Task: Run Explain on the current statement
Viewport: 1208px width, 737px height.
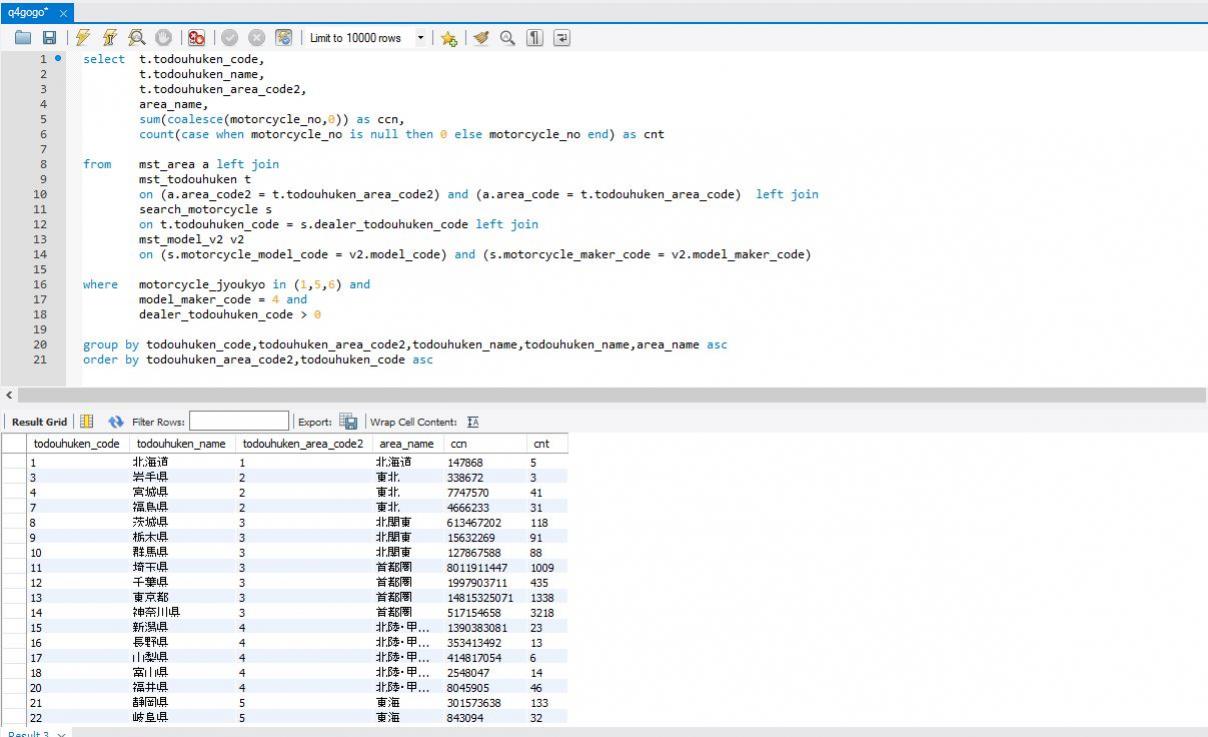Action: tap(135, 38)
